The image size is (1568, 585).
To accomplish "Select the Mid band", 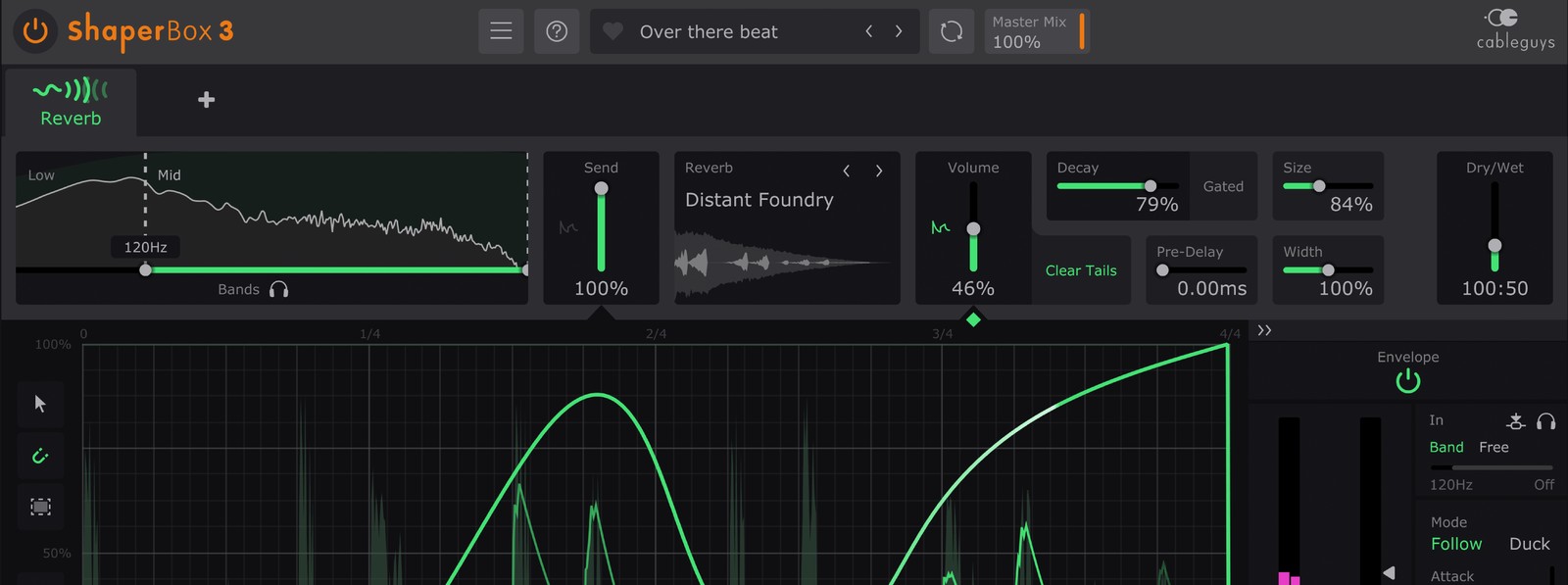I will 170,175.
